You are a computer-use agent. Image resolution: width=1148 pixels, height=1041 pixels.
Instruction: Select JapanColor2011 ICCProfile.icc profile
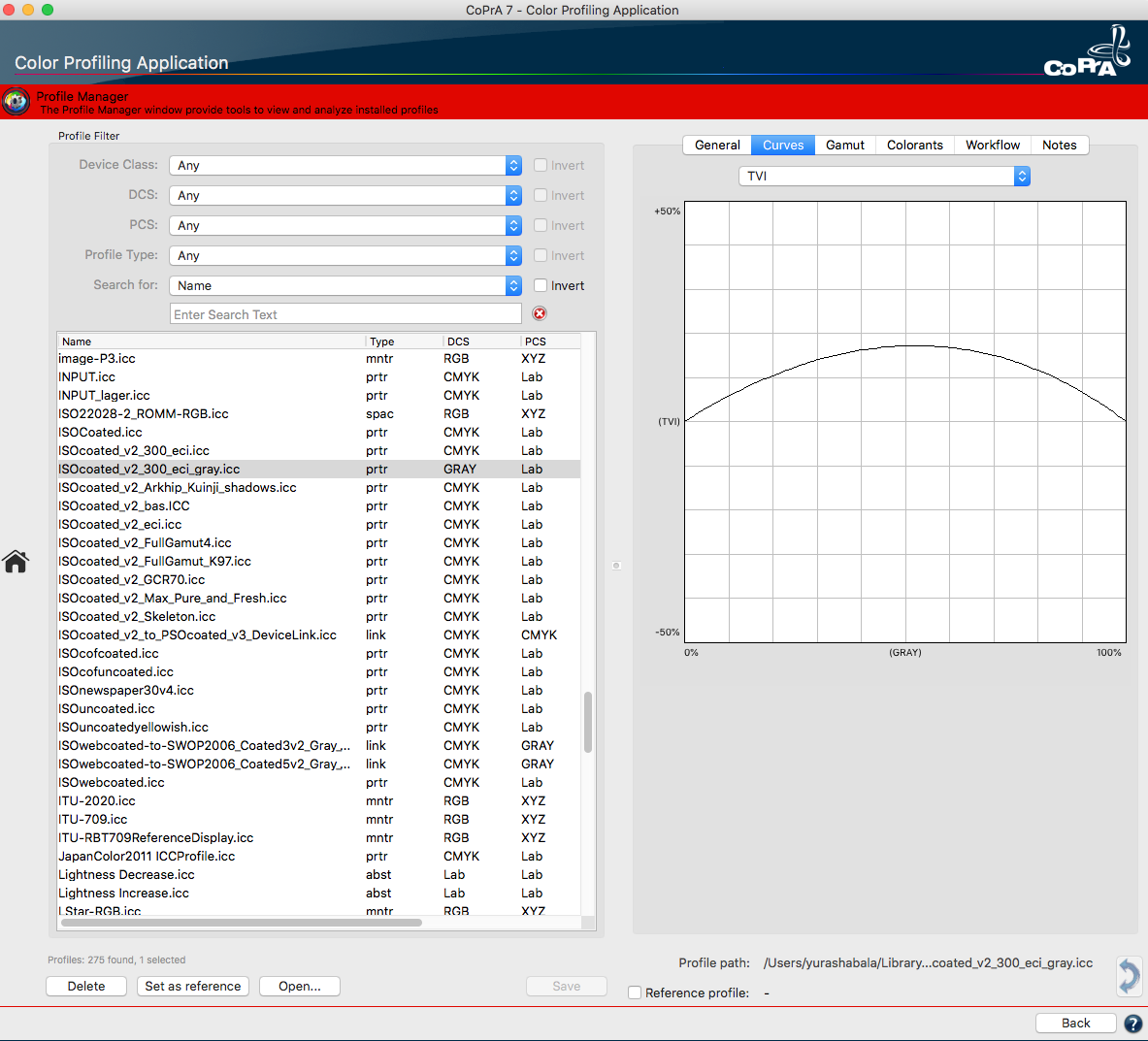319,856
